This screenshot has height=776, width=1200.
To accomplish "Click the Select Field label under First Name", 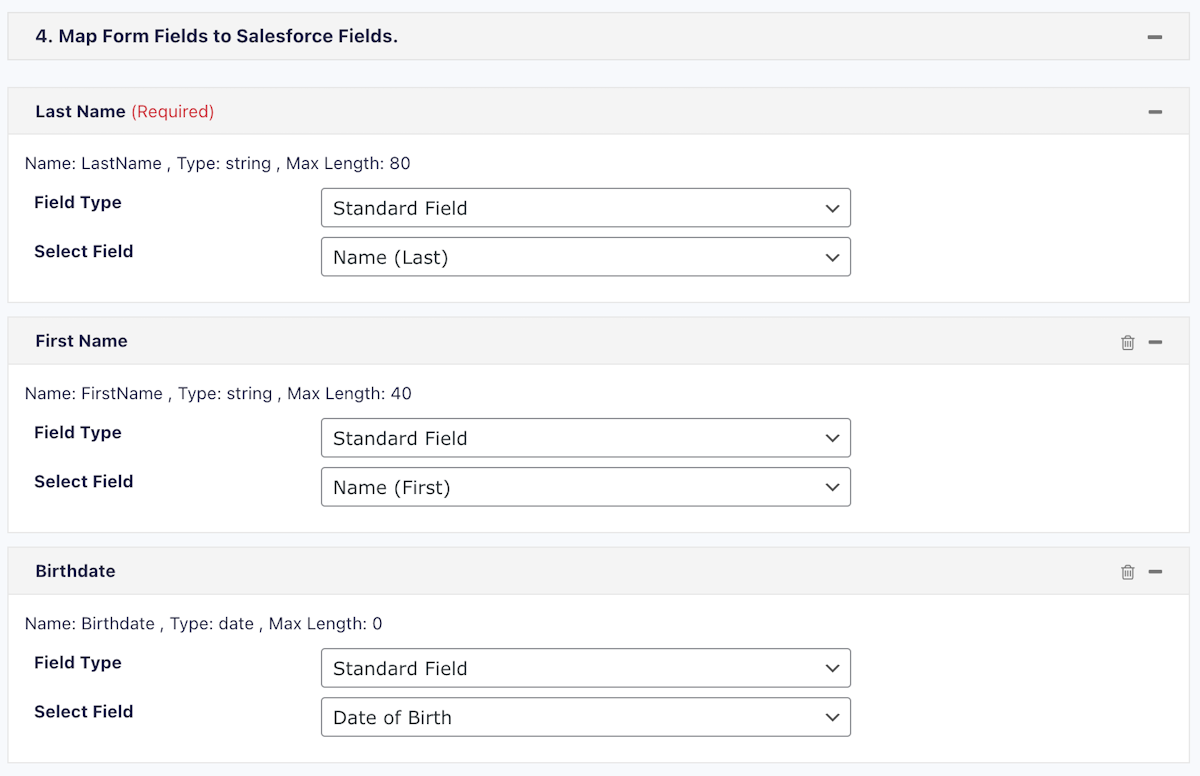I will click(x=84, y=481).
